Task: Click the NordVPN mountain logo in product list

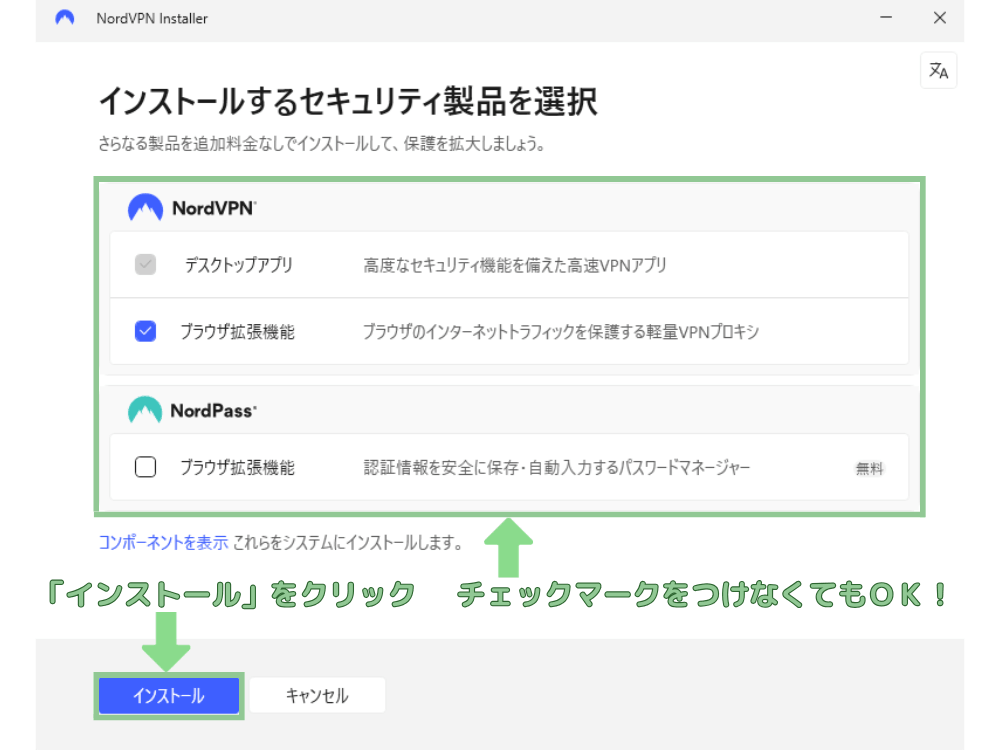Action: click(145, 207)
